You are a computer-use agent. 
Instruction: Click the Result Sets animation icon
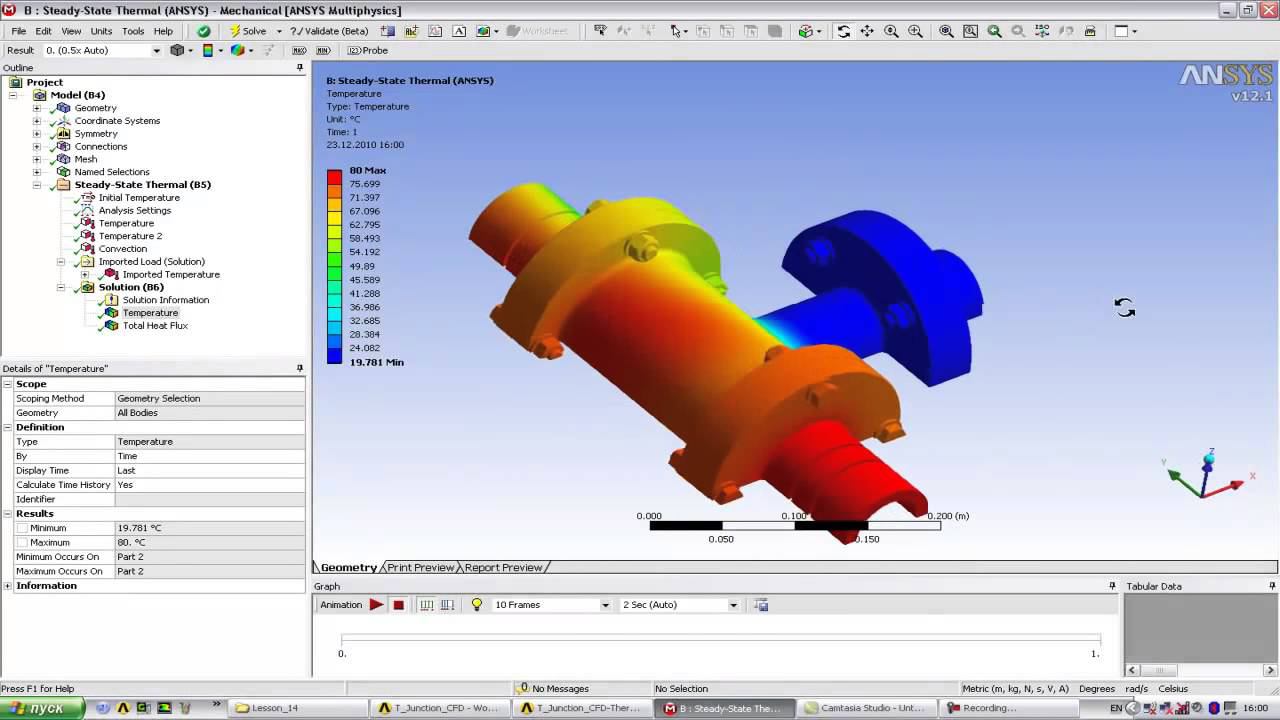[x=447, y=605]
